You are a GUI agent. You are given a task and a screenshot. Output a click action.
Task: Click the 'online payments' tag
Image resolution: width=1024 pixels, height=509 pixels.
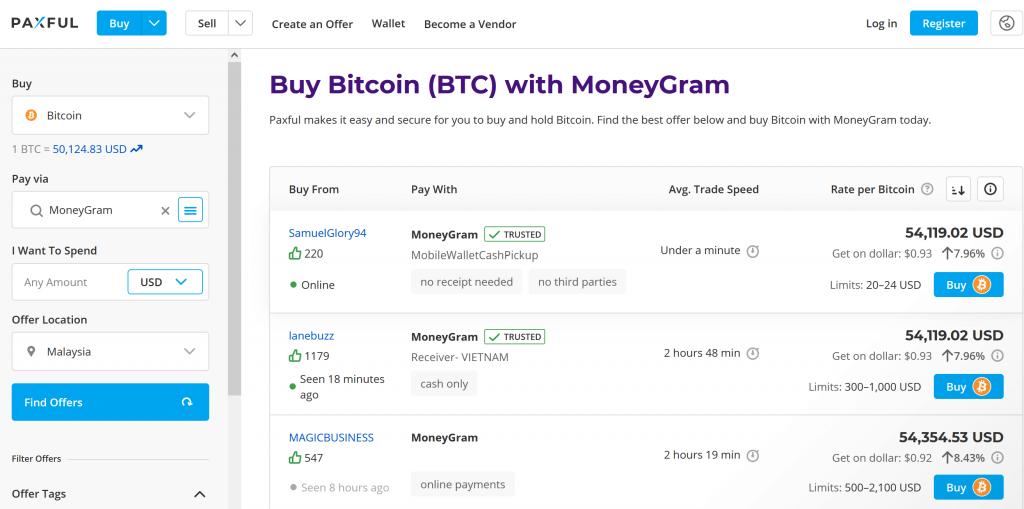click(462, 484)
